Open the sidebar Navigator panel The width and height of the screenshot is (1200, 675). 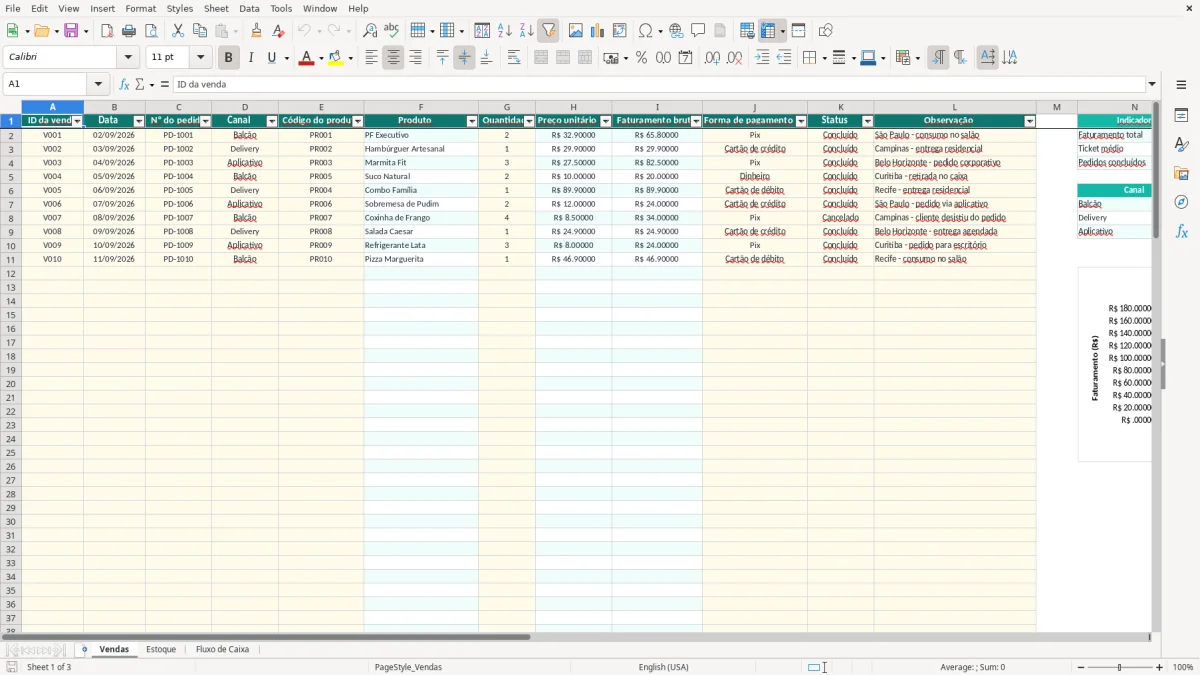pyautogui.click(x=1181, y=202)
